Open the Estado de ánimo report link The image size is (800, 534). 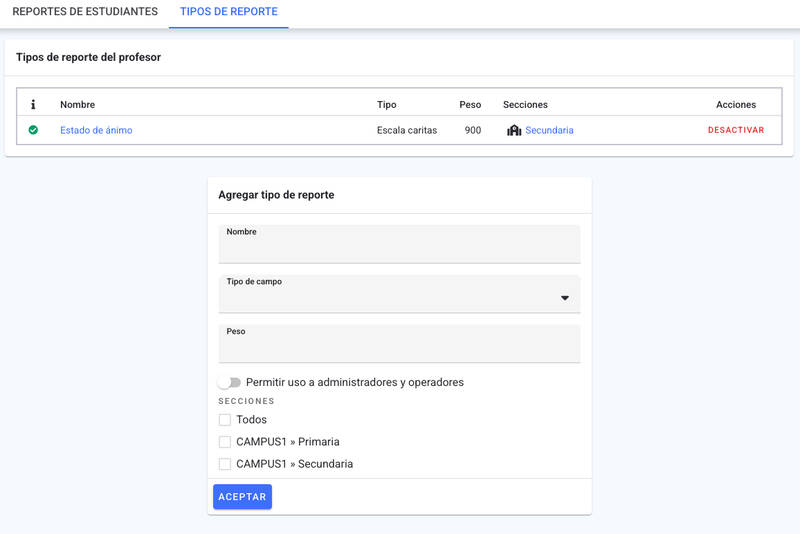coord(96,130)
